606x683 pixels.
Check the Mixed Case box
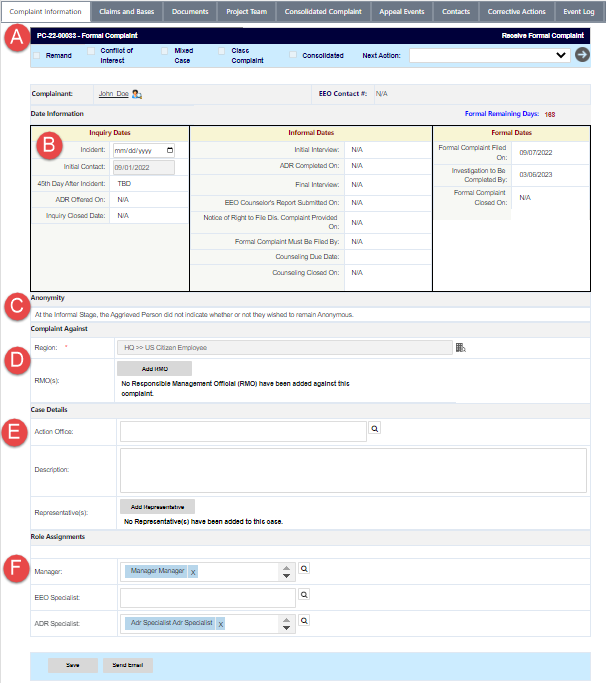coord(164,51)
